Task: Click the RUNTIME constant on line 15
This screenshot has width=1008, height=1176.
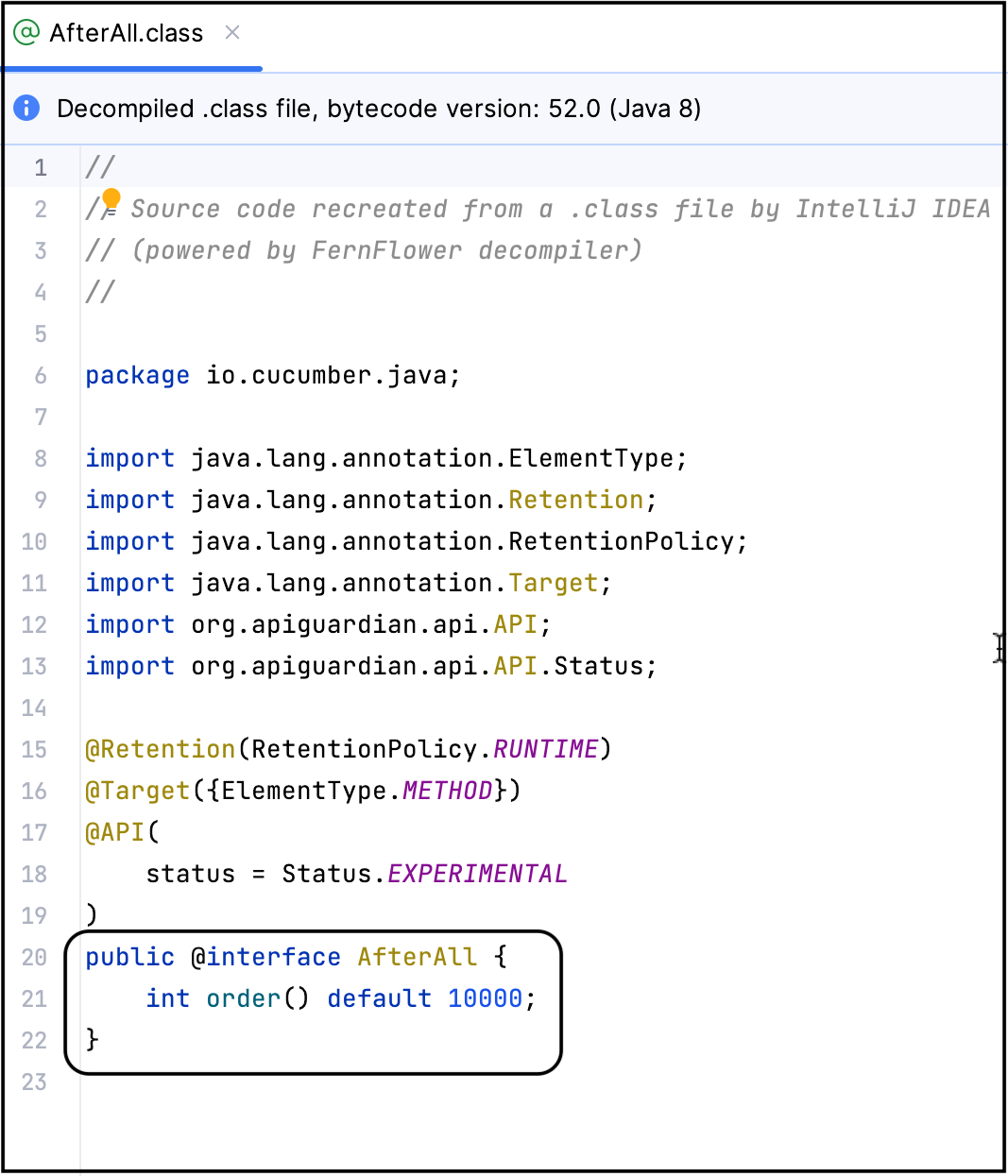Action: (x=545, y=749)
